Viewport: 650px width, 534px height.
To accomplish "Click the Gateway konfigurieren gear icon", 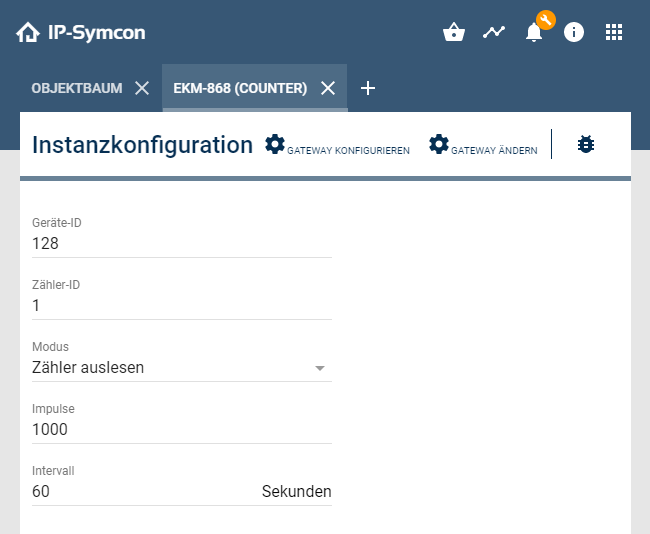I will click(x=275, y=144).
